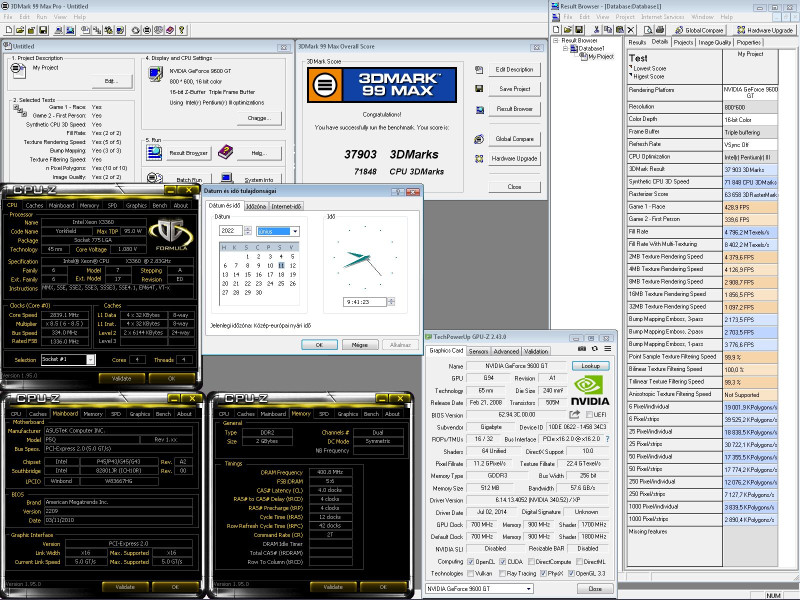Select day 11 in the calendar

281,265
